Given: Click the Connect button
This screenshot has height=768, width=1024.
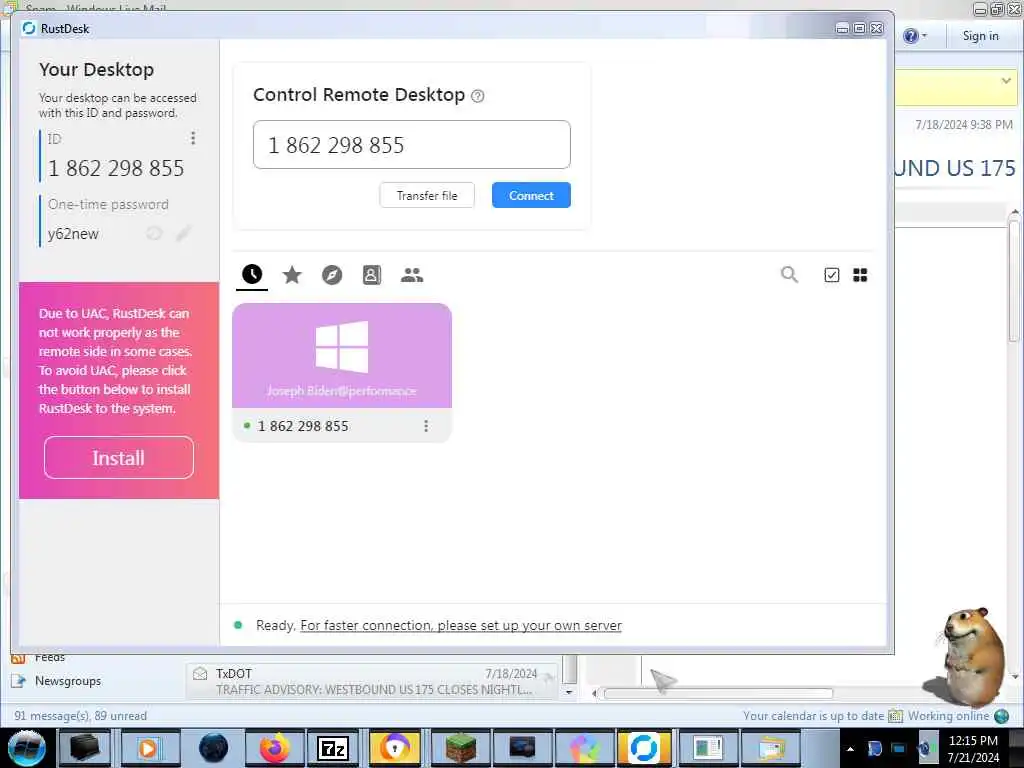Looking at the screenshot, I should pyautogui.click(x=531, y=195).
